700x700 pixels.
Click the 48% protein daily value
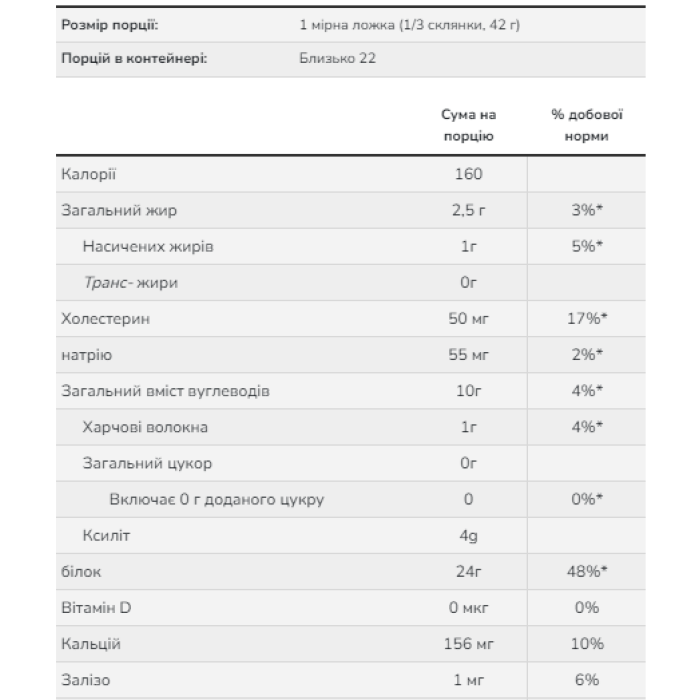click(587, 572)
